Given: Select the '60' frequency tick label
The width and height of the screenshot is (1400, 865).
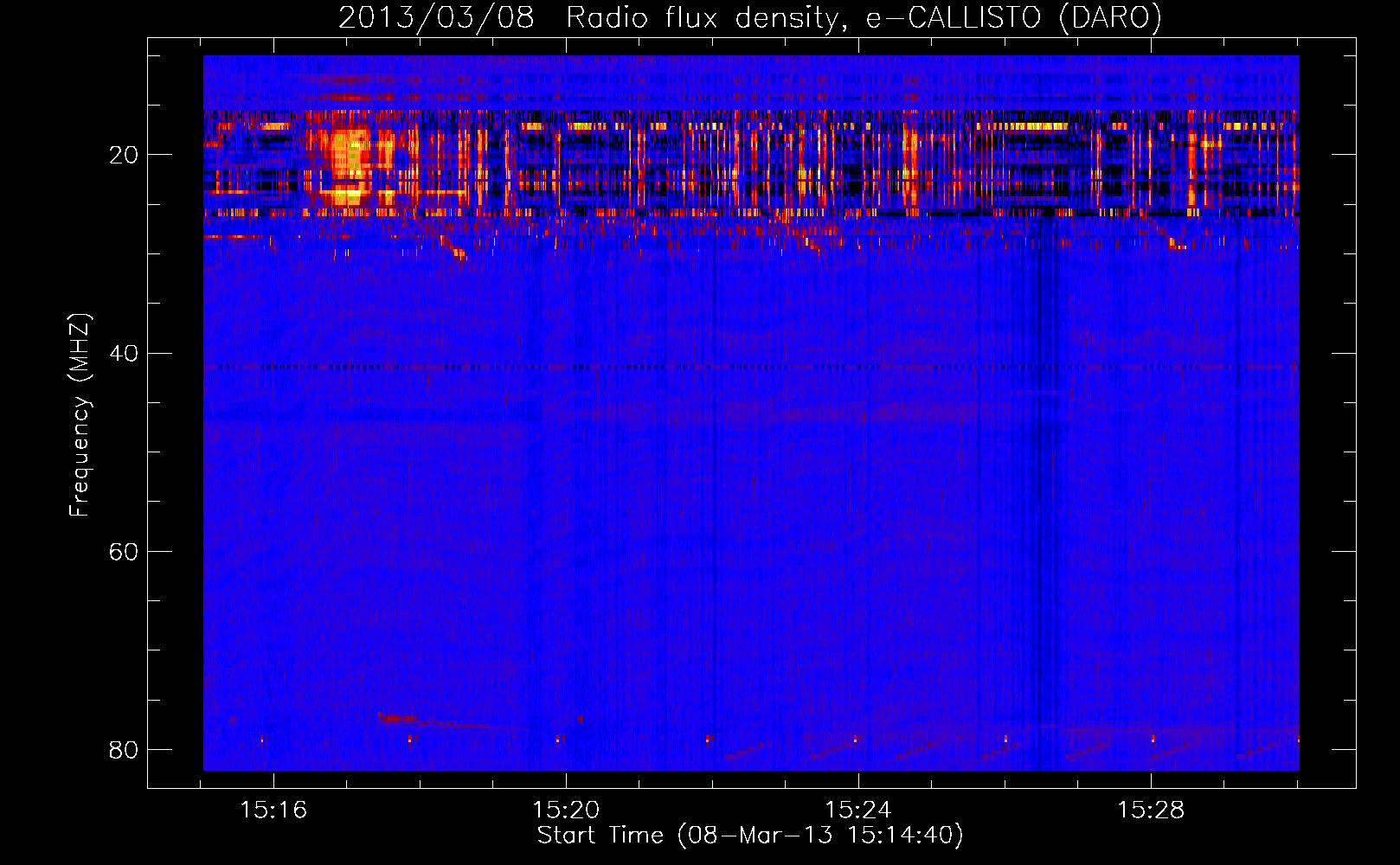Looking at the screenshot, I should coord(123,551).
